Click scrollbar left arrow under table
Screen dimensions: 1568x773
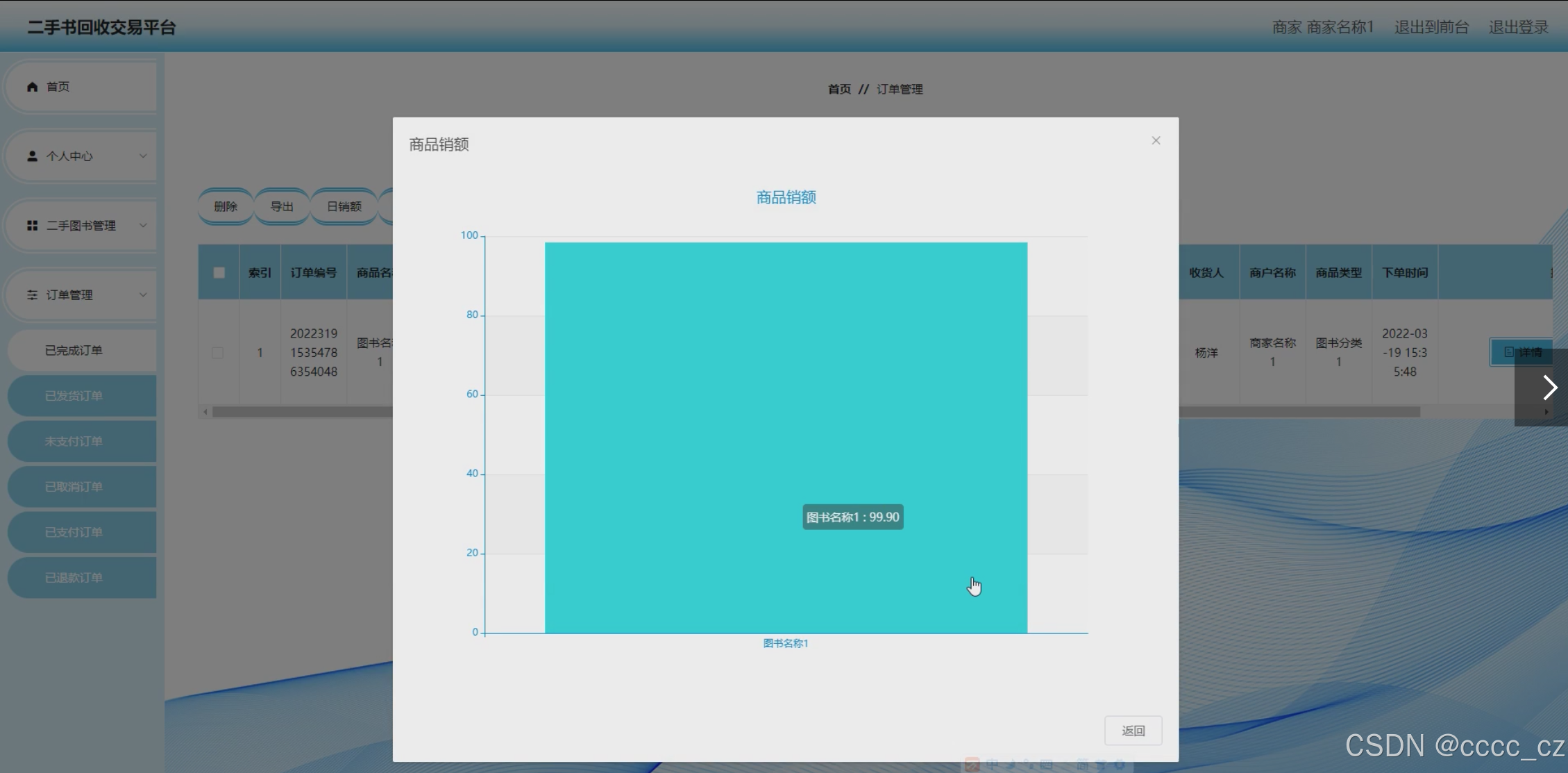tap(205, 412)
